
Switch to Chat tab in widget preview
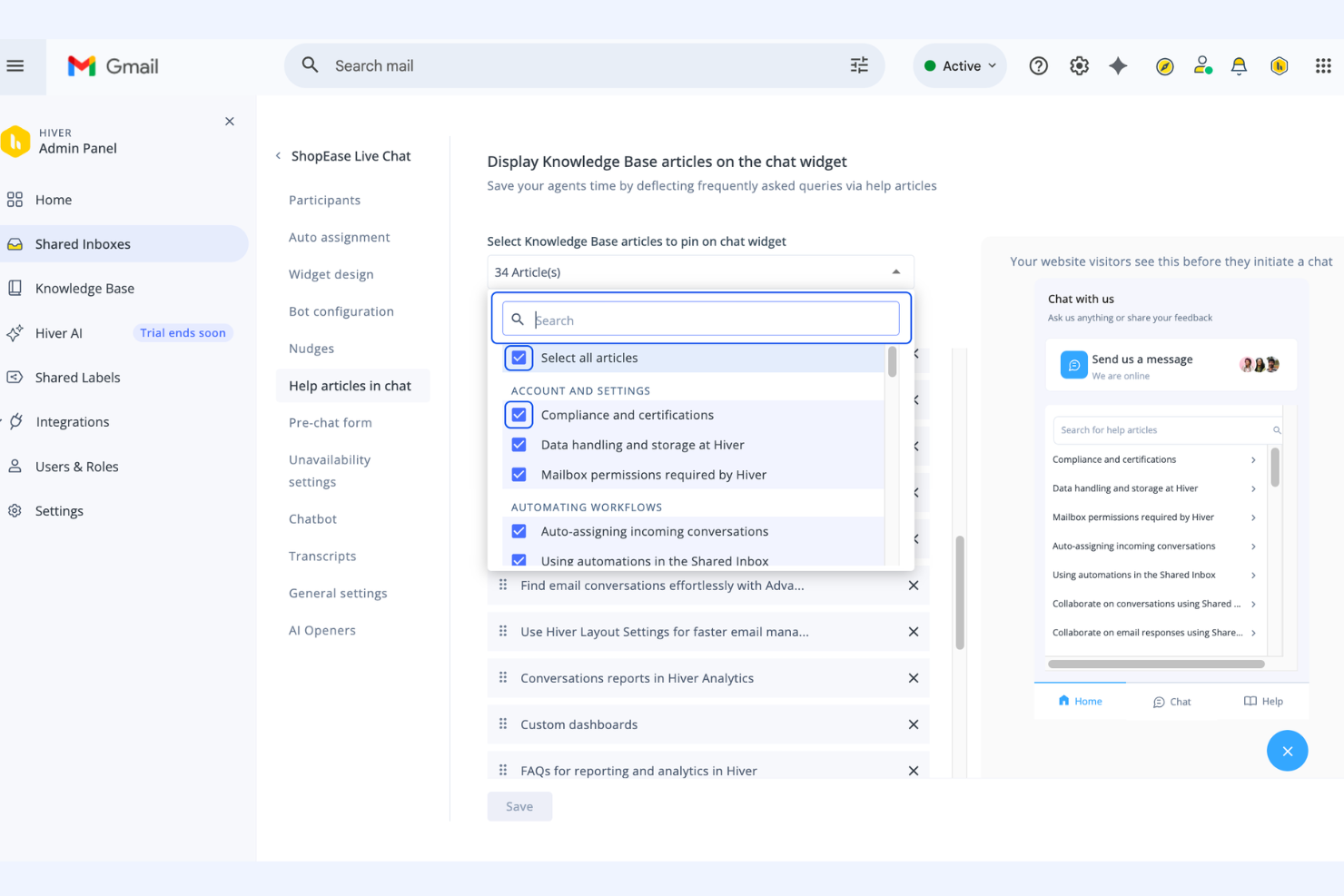pyautogui.click(x=1171, y=702)
